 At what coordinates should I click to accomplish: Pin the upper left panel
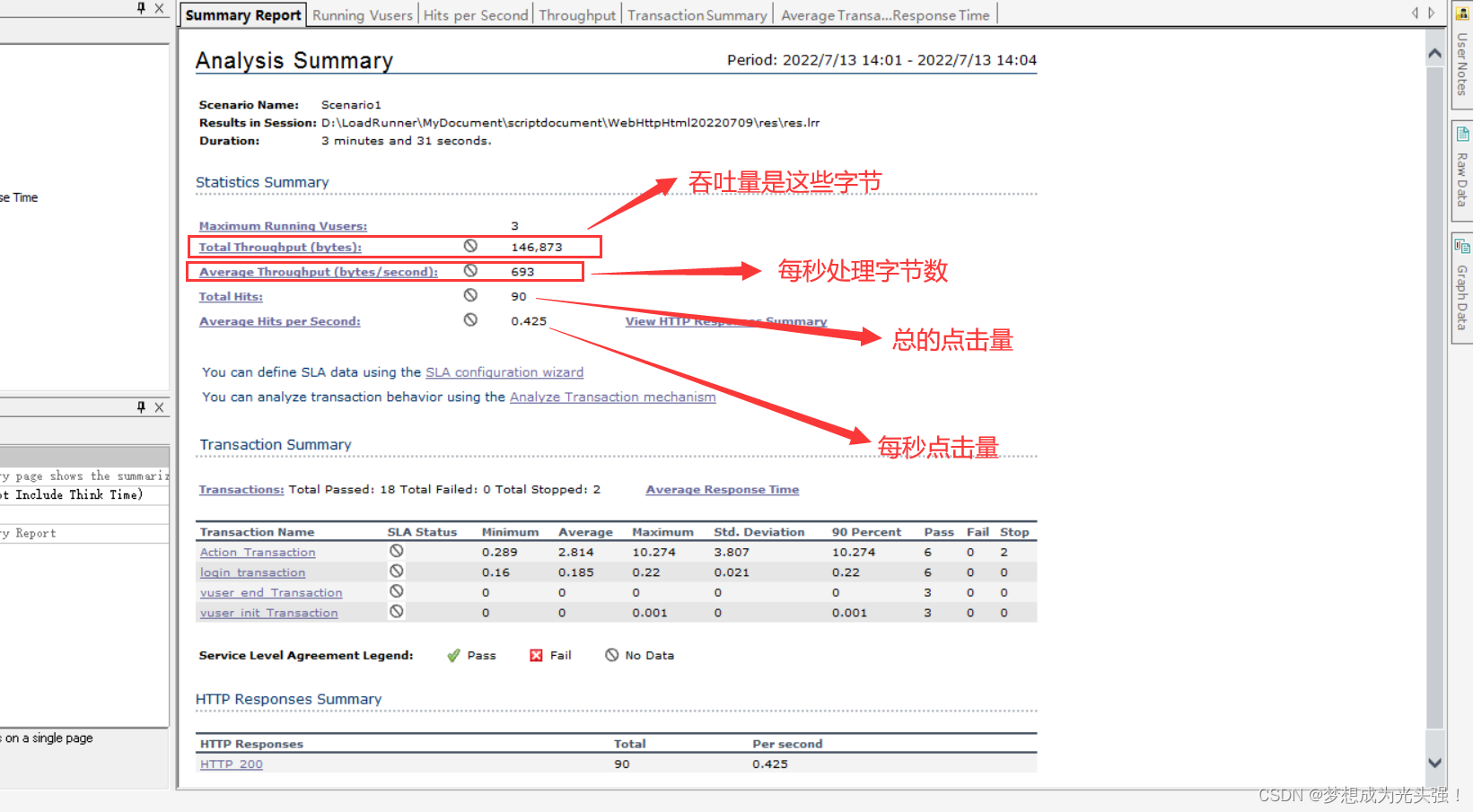141,8
